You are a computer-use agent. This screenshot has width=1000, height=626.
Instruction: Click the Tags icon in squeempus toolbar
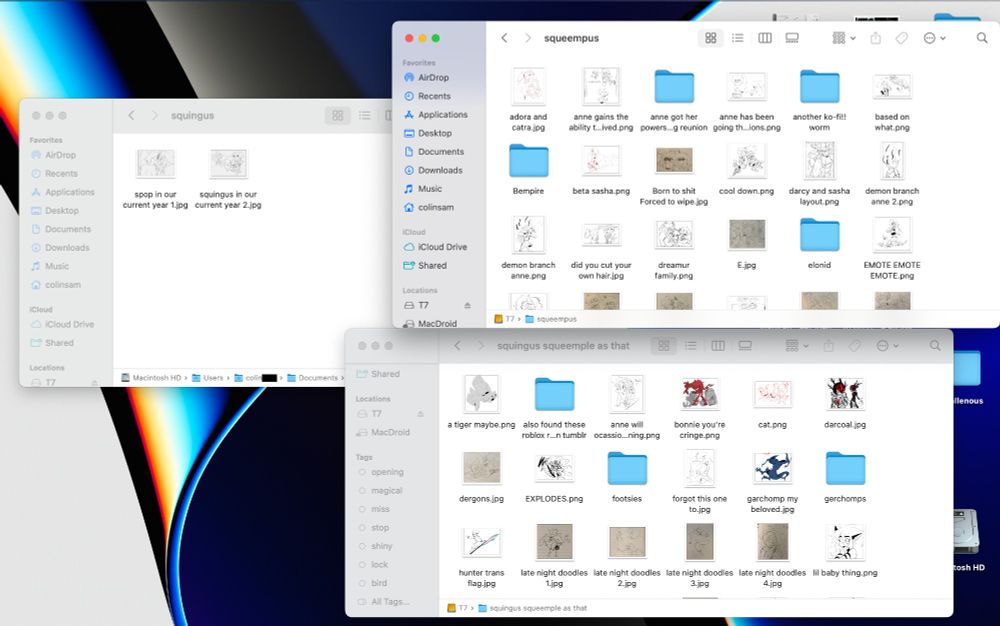(901, 37)
